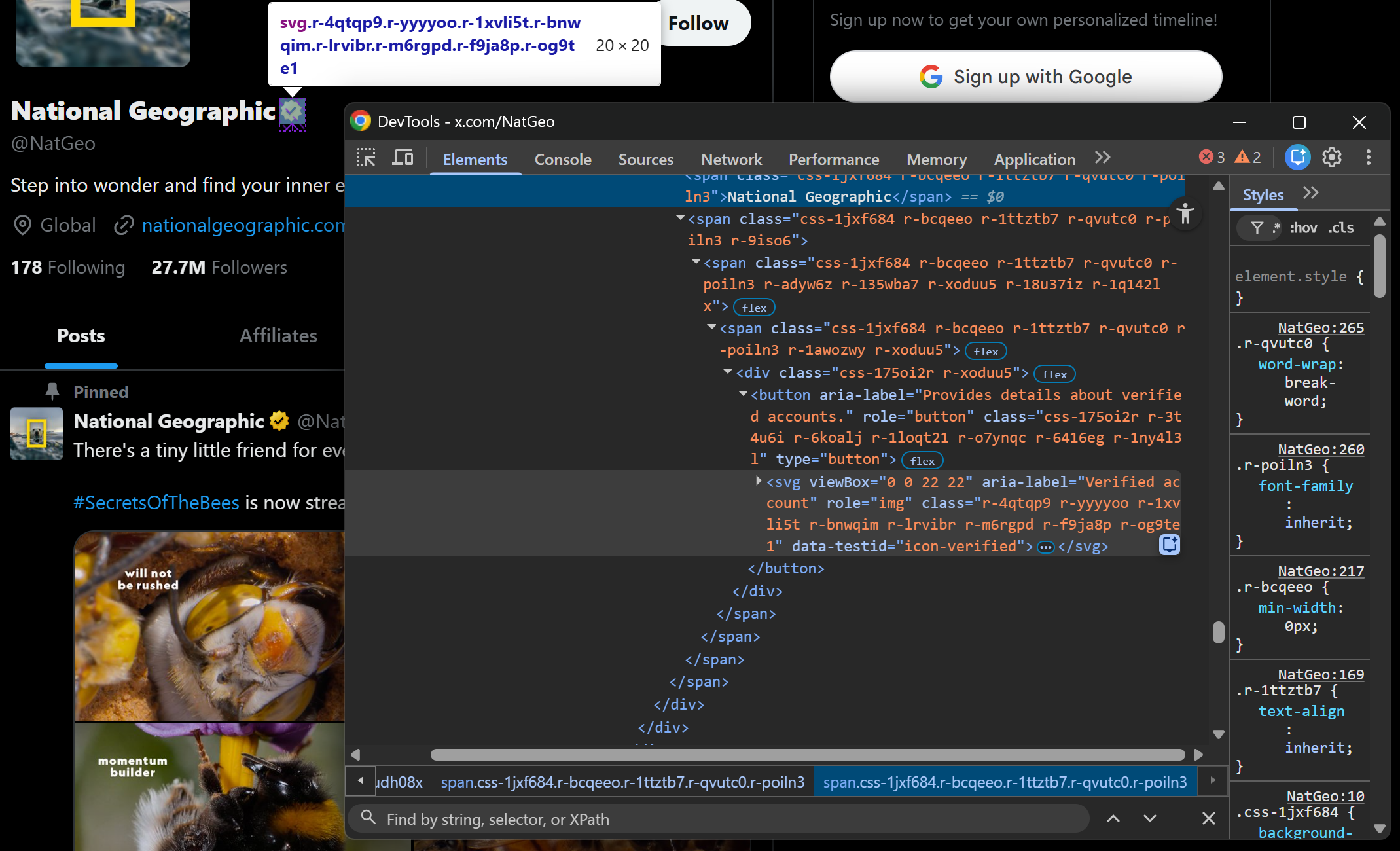Click the search magnifier icon in find bar
The image size is (1400, 851).
pyautogui.click(x=368, y=817)
